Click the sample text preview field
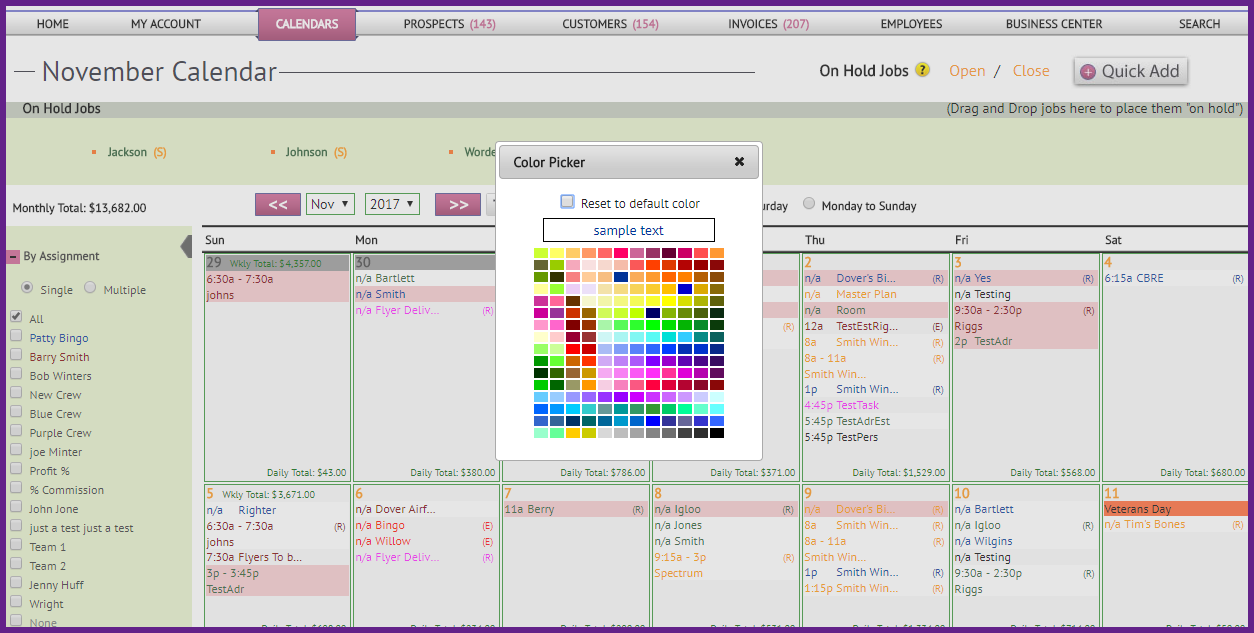 click(629, 230)
